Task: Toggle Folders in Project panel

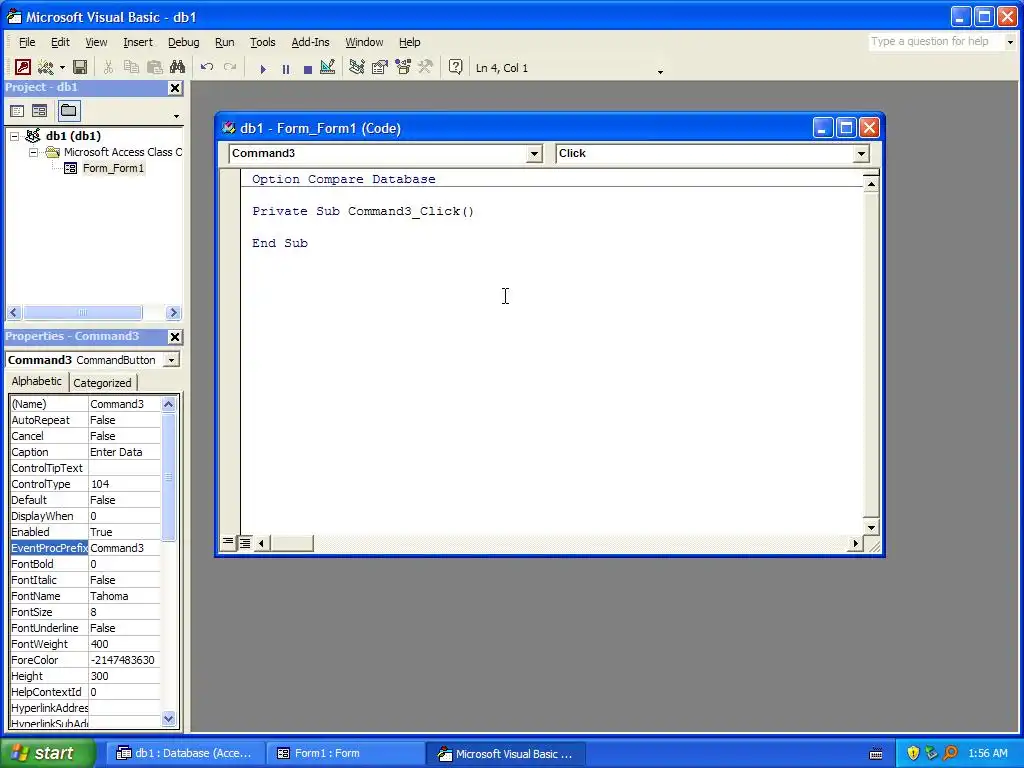Action: point(69,111)
